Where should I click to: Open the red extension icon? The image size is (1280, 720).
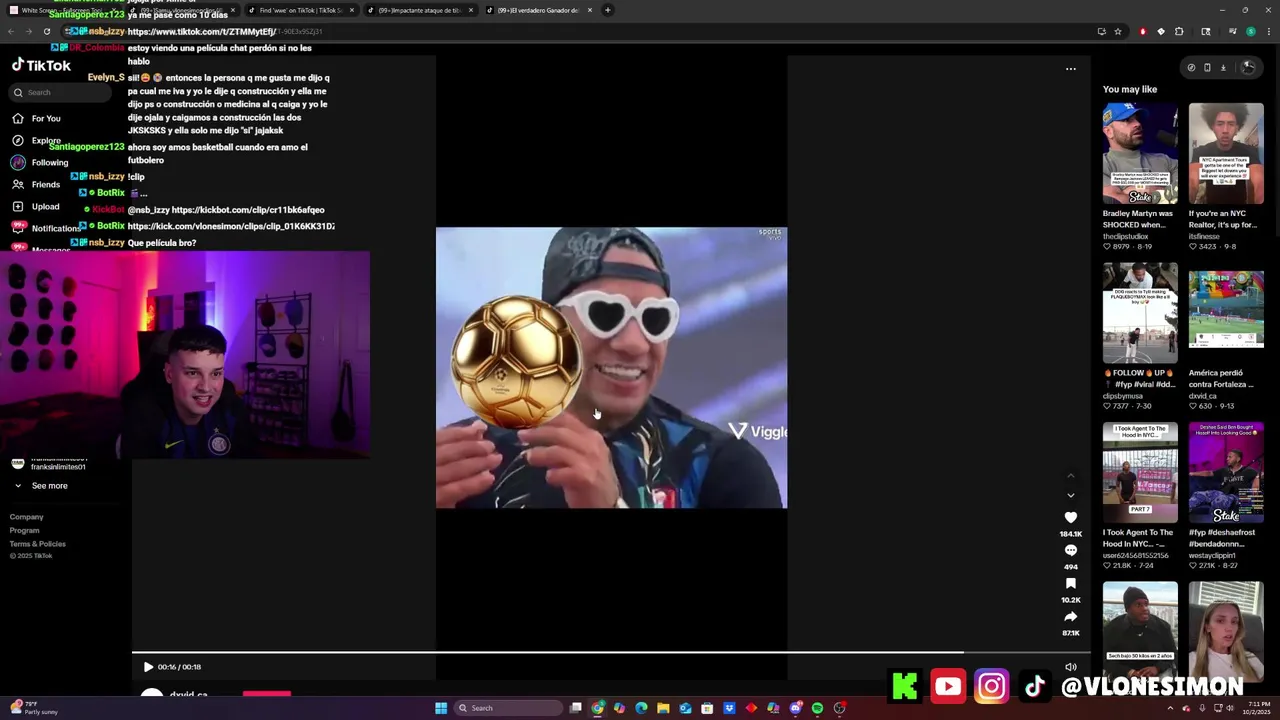coord(1143,31)
